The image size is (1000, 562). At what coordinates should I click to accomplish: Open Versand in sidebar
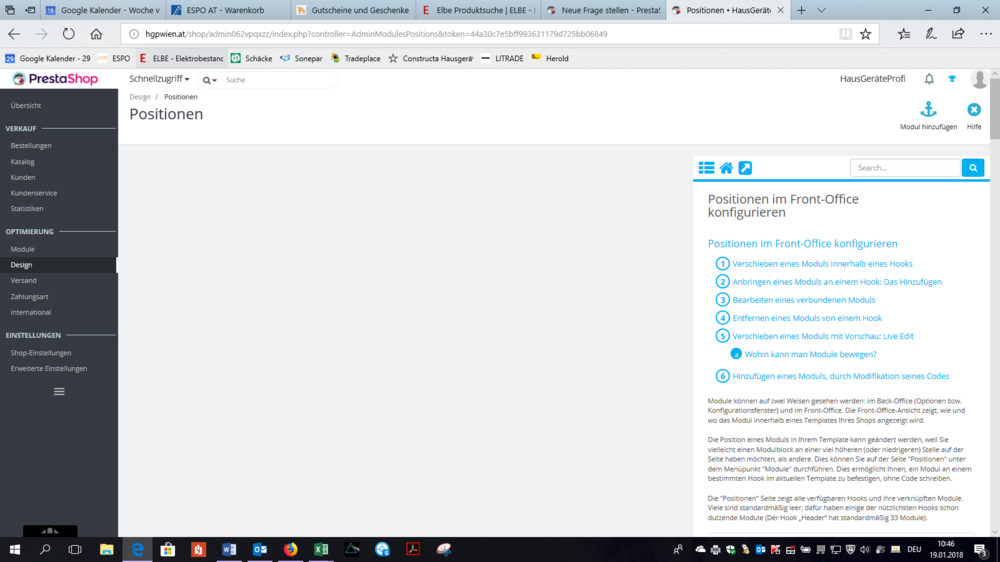click(24, 281)
